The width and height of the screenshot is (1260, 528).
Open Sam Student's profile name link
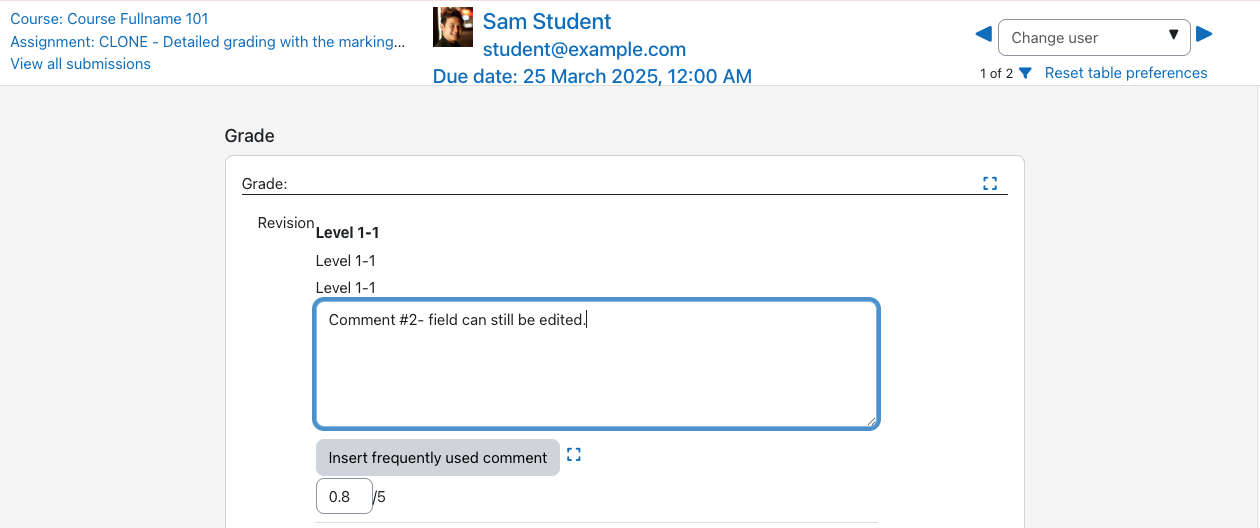tap(547, 21)
